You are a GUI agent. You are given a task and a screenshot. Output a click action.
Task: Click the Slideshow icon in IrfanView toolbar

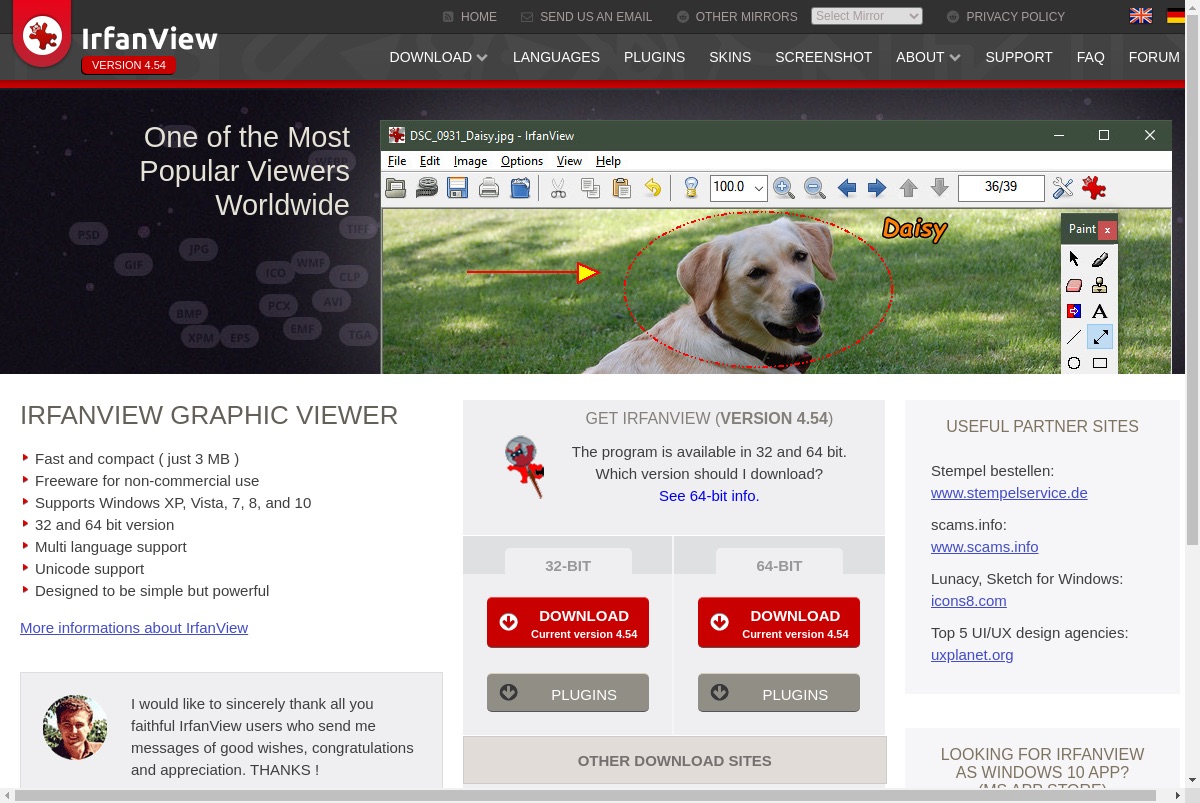pyautogui.click(x=427, y=188)
